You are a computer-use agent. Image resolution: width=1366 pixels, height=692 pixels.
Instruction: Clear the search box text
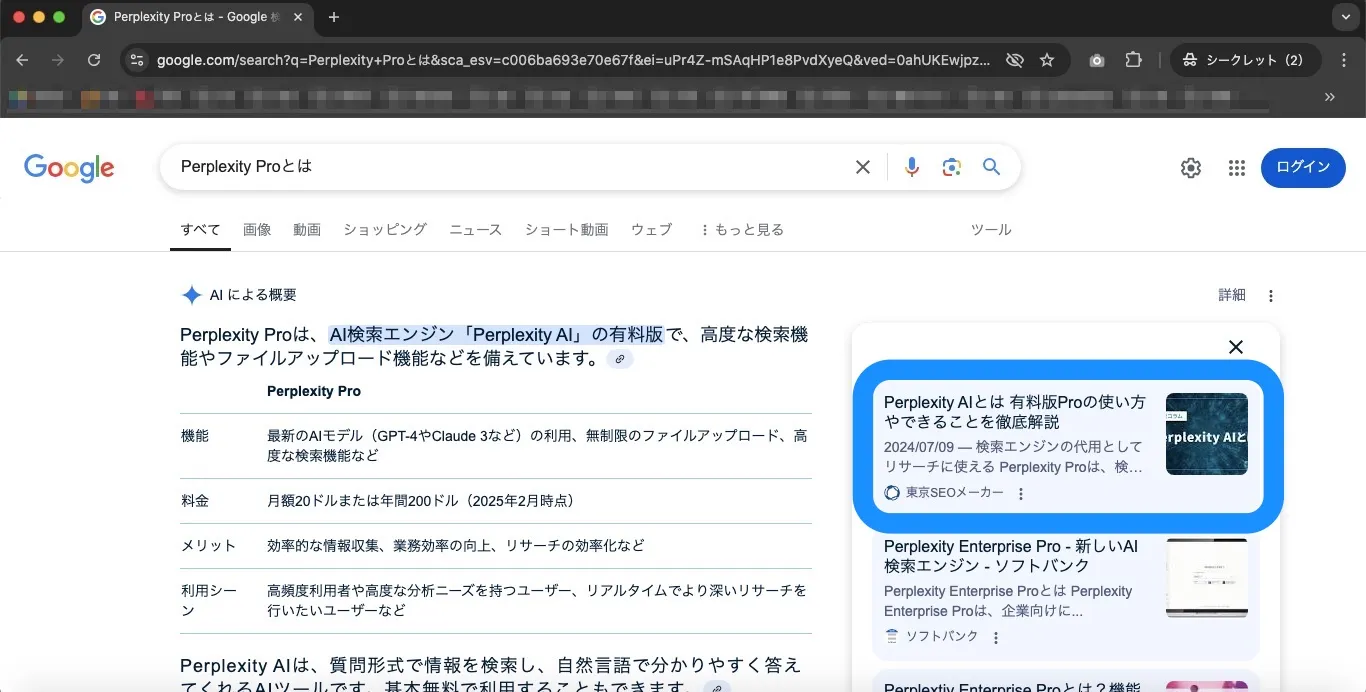863,167
